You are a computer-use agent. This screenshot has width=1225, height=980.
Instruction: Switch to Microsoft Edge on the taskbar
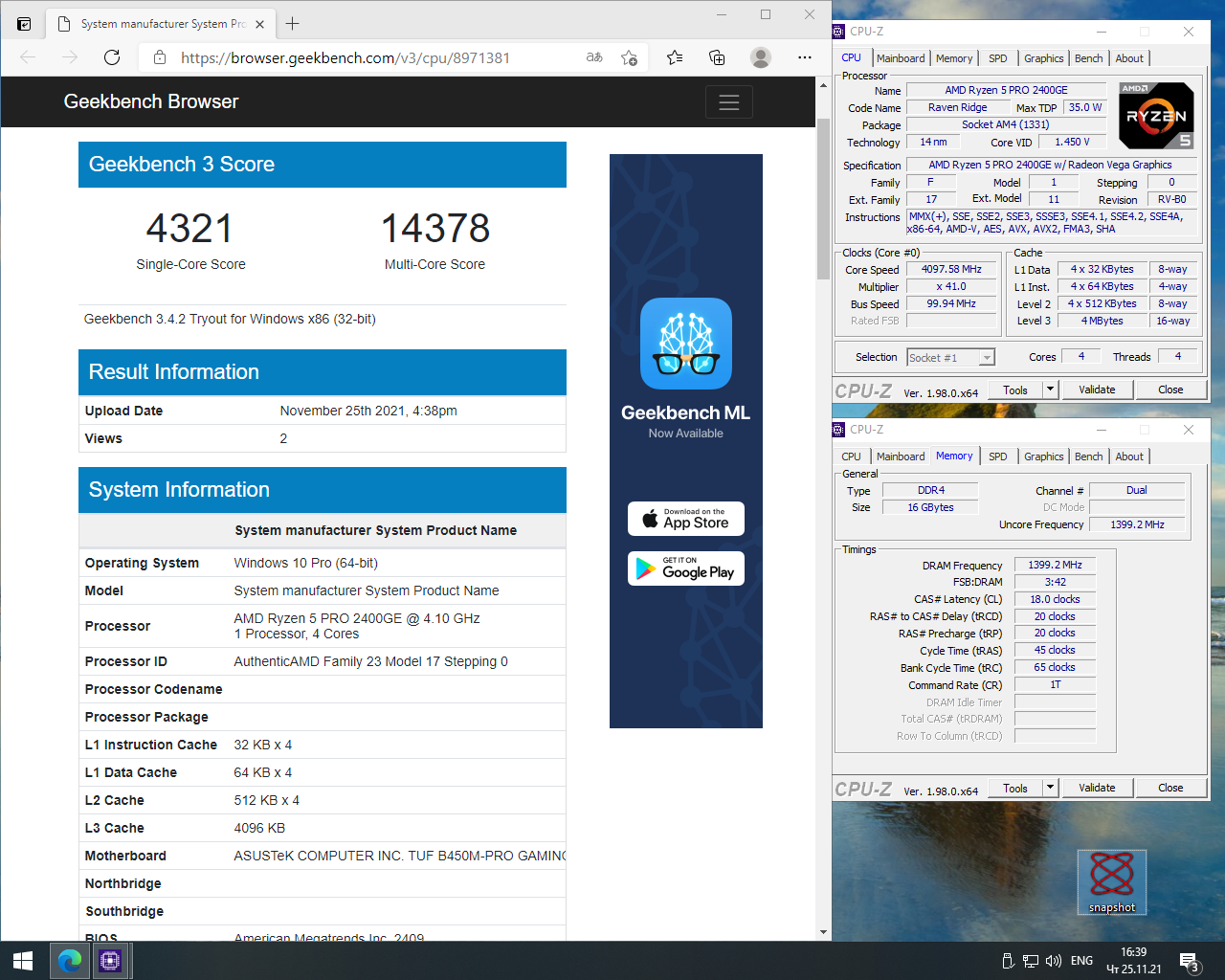click(x=69, y=961)
